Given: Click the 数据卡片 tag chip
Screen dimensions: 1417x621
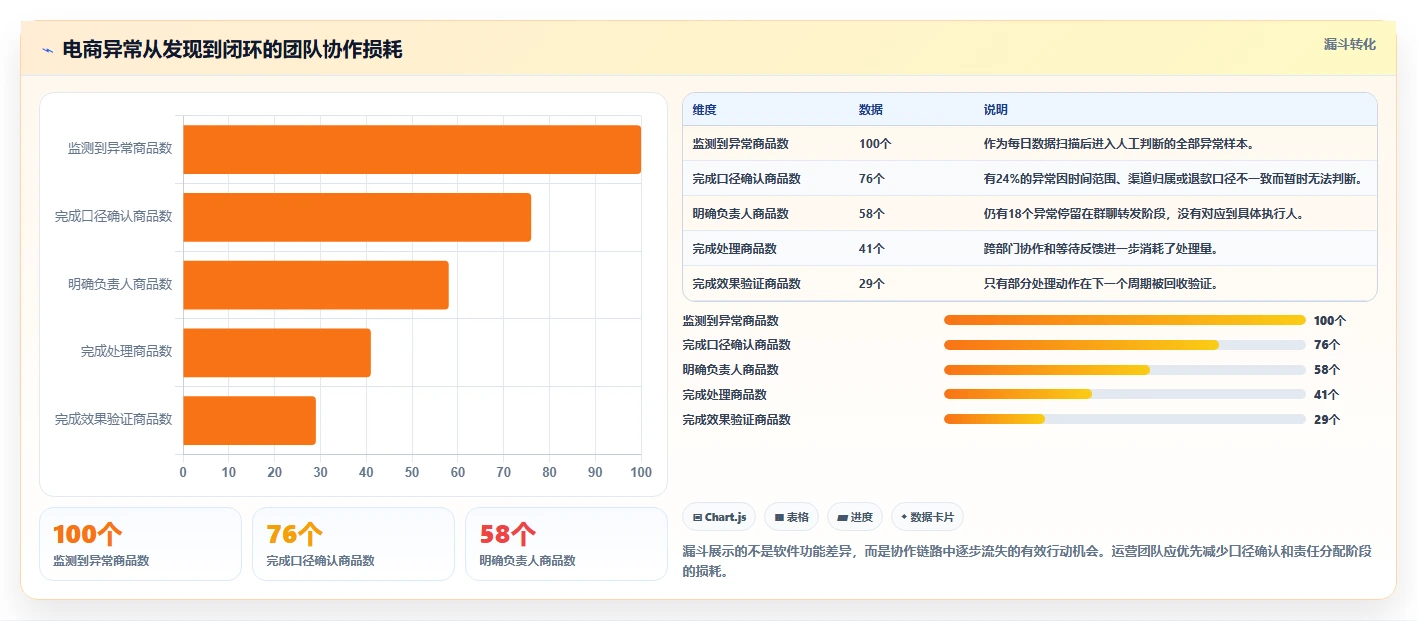Looking at the screenshot, I should pos(927,517).
